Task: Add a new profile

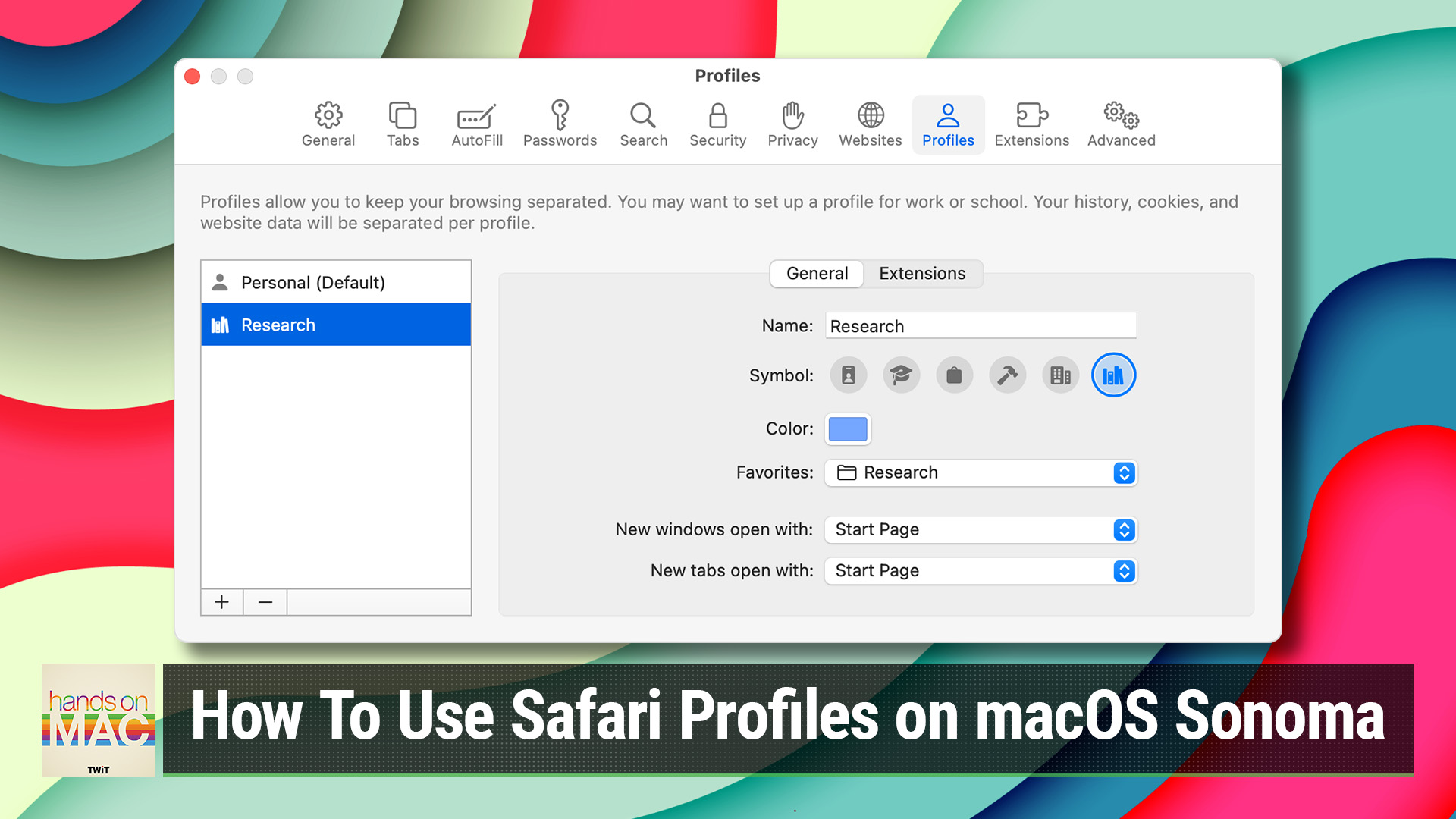Action: (221, 601)
